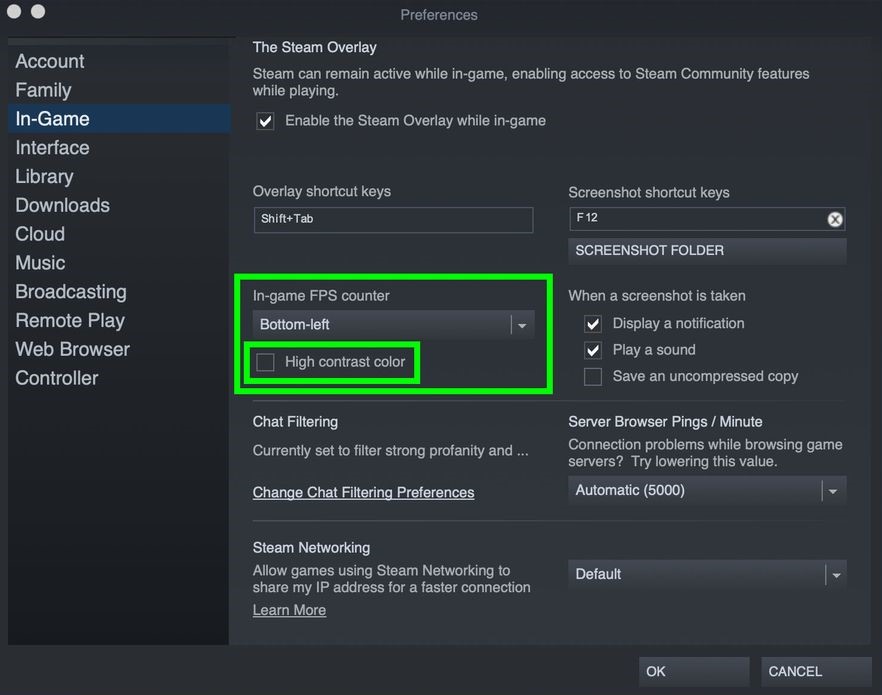Go to the Interface settings section
The height and width of the screenshot is (695, 882).
click(x=52, y=148)
